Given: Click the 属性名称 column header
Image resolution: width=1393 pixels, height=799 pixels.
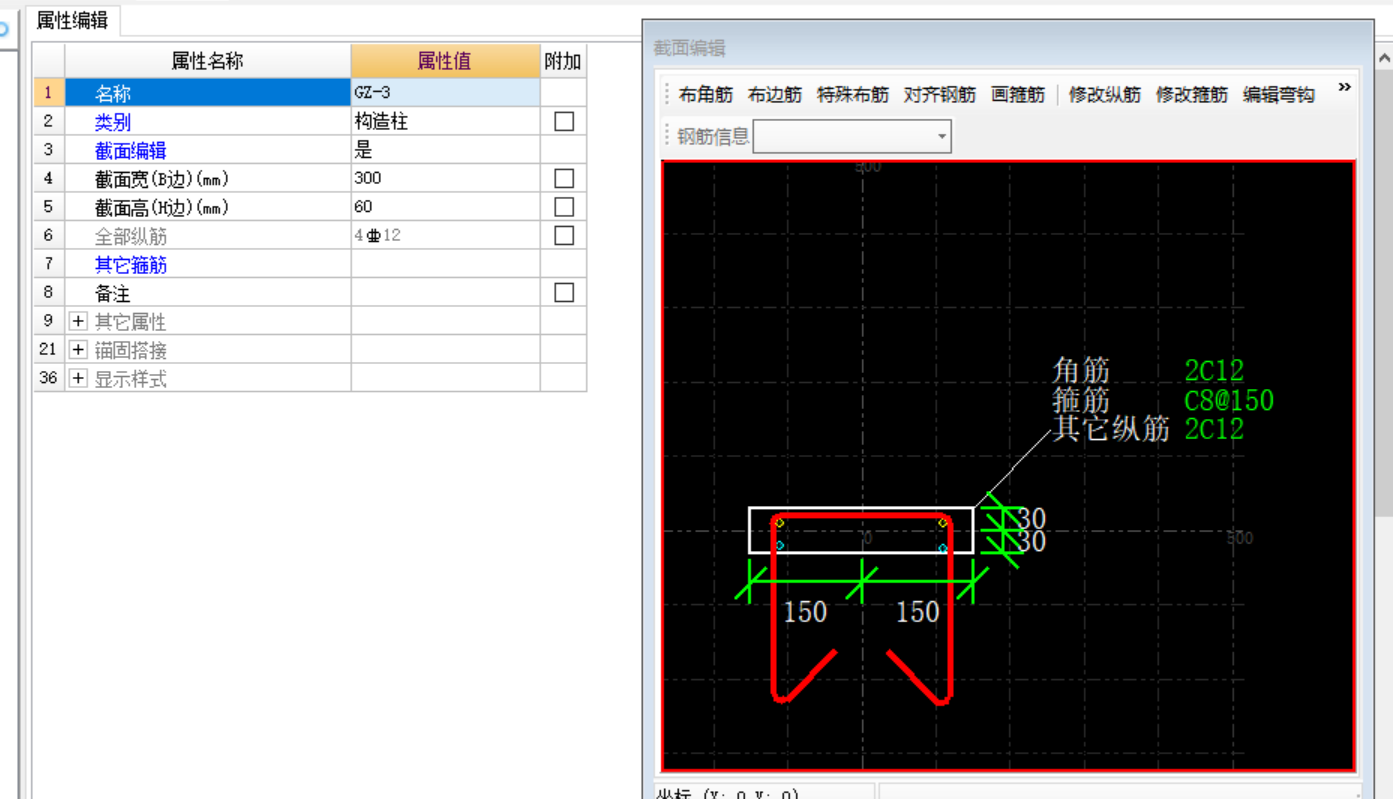Looking at the screenshot, I should point(208,61).
